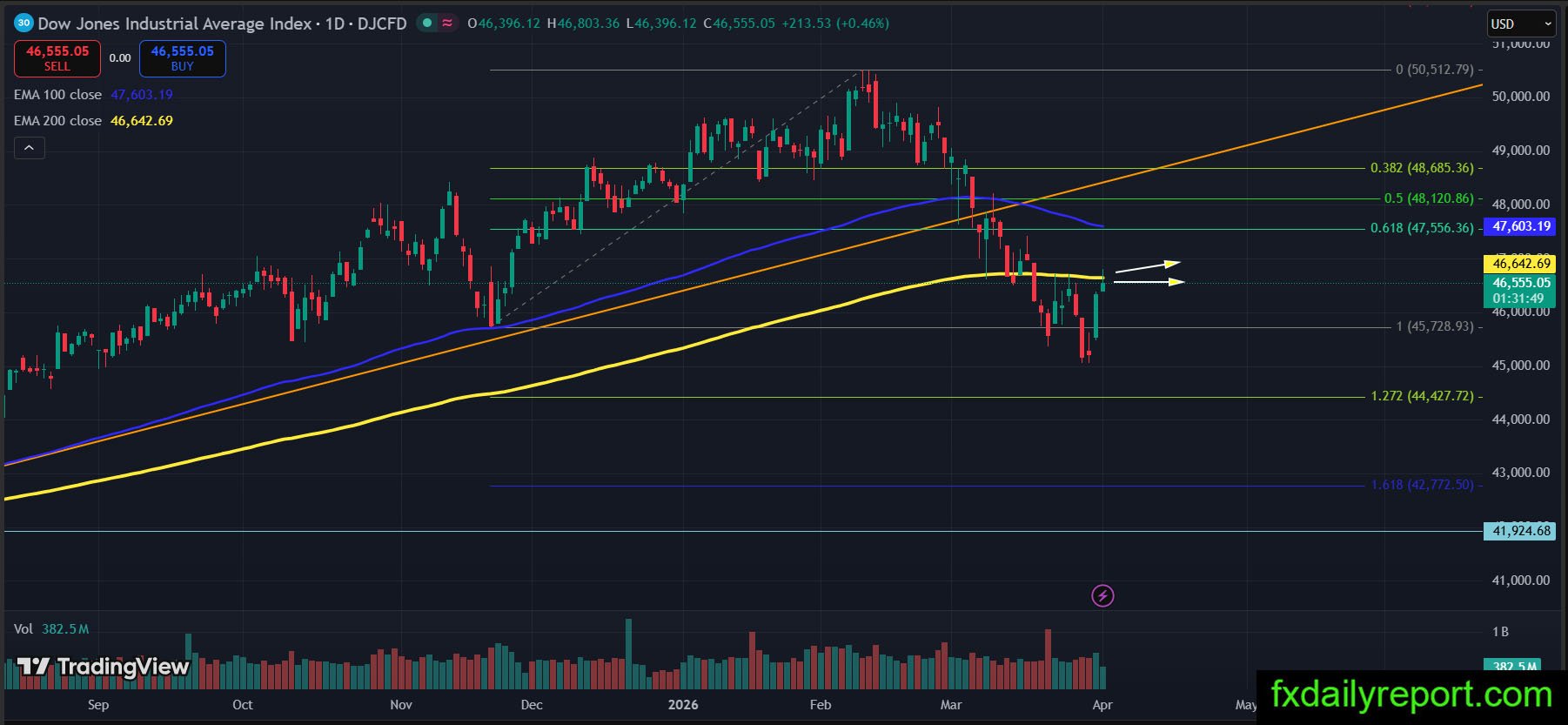Click the blue BUY button
Screen dimensions: 1568x725
pyautogui.click(x=183, y=58)
